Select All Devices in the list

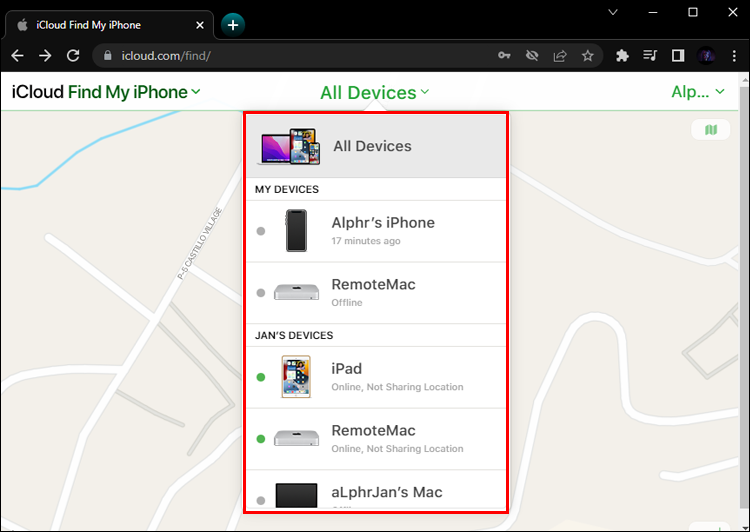click(376, 146)
